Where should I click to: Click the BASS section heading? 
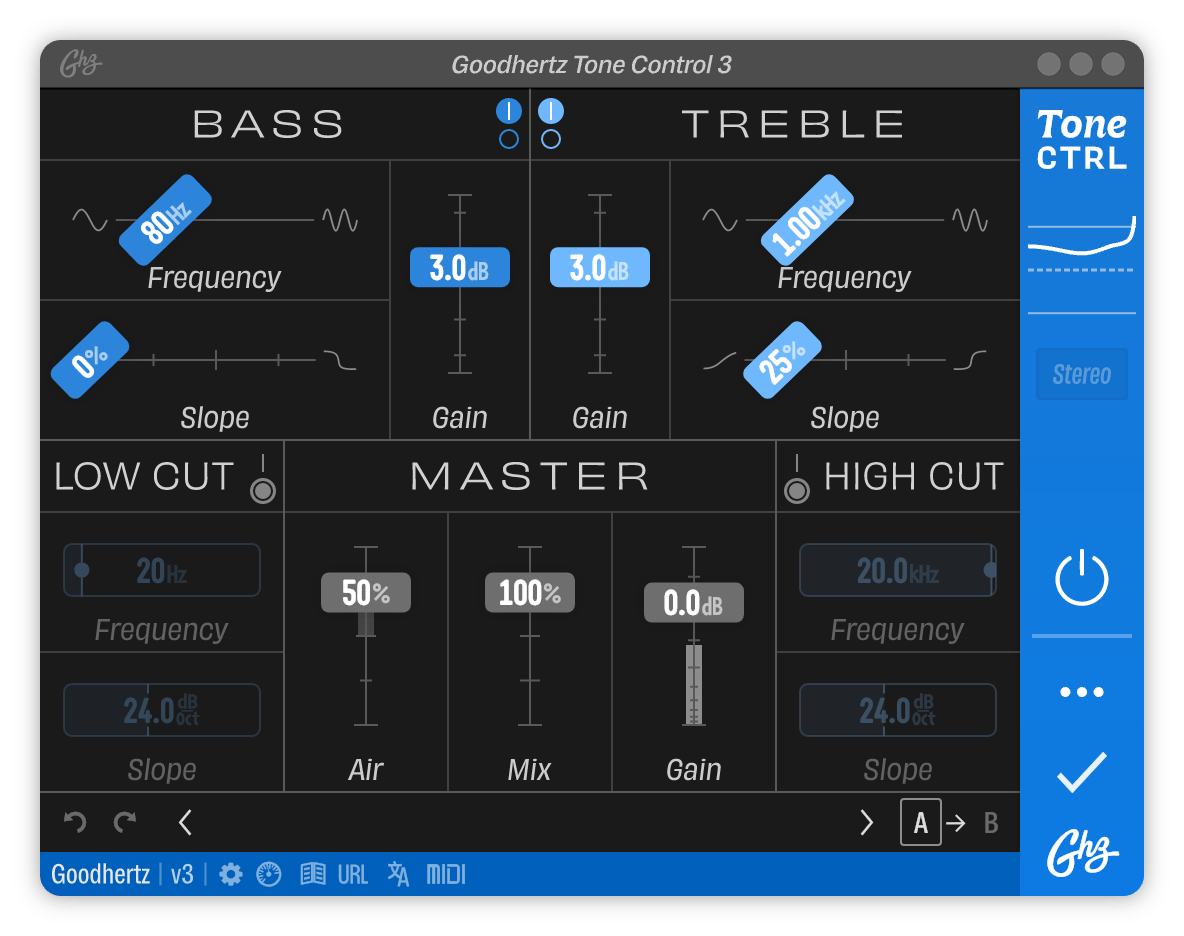coord(269,125)
